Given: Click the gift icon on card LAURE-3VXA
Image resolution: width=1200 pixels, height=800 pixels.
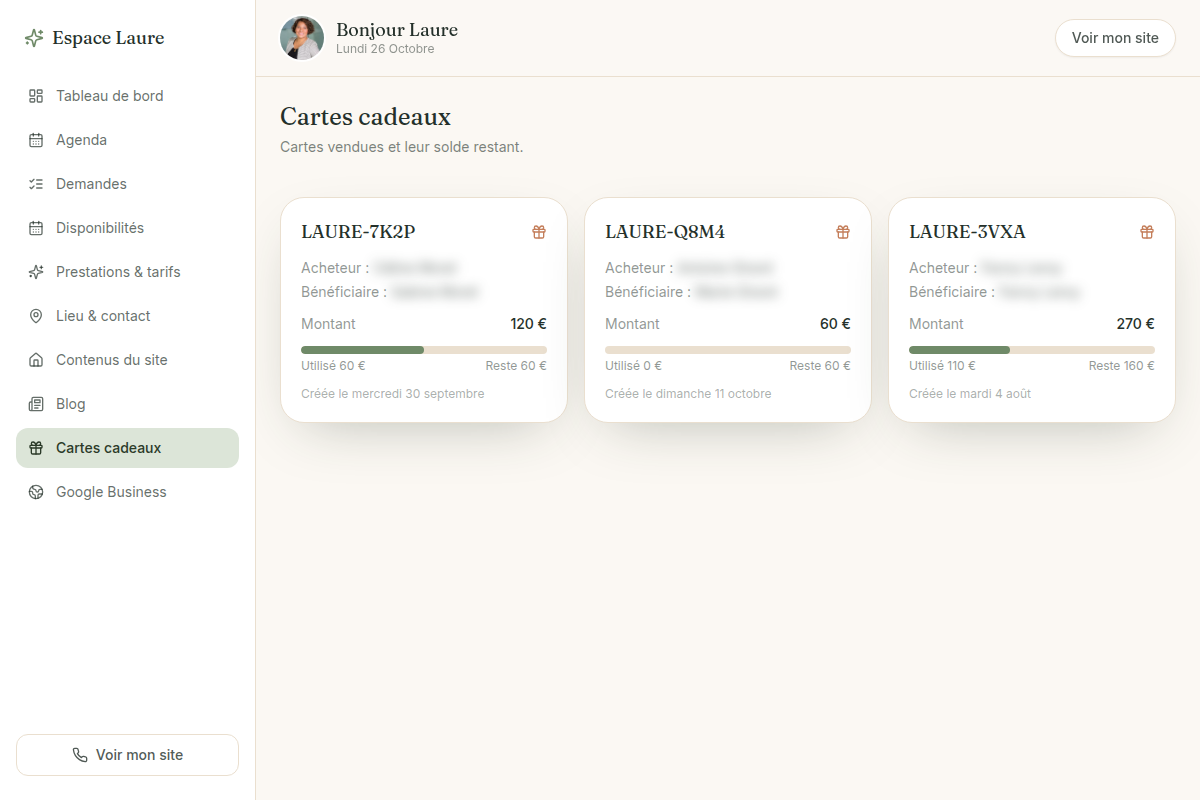Looking at the screenshot, I should (x=1147, y=232).
